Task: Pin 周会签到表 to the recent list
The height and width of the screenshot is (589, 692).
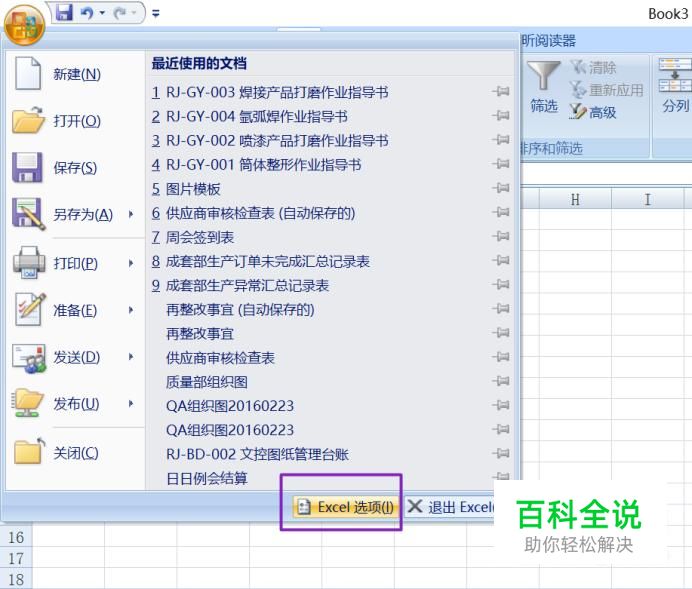Action: coord(501,236)
